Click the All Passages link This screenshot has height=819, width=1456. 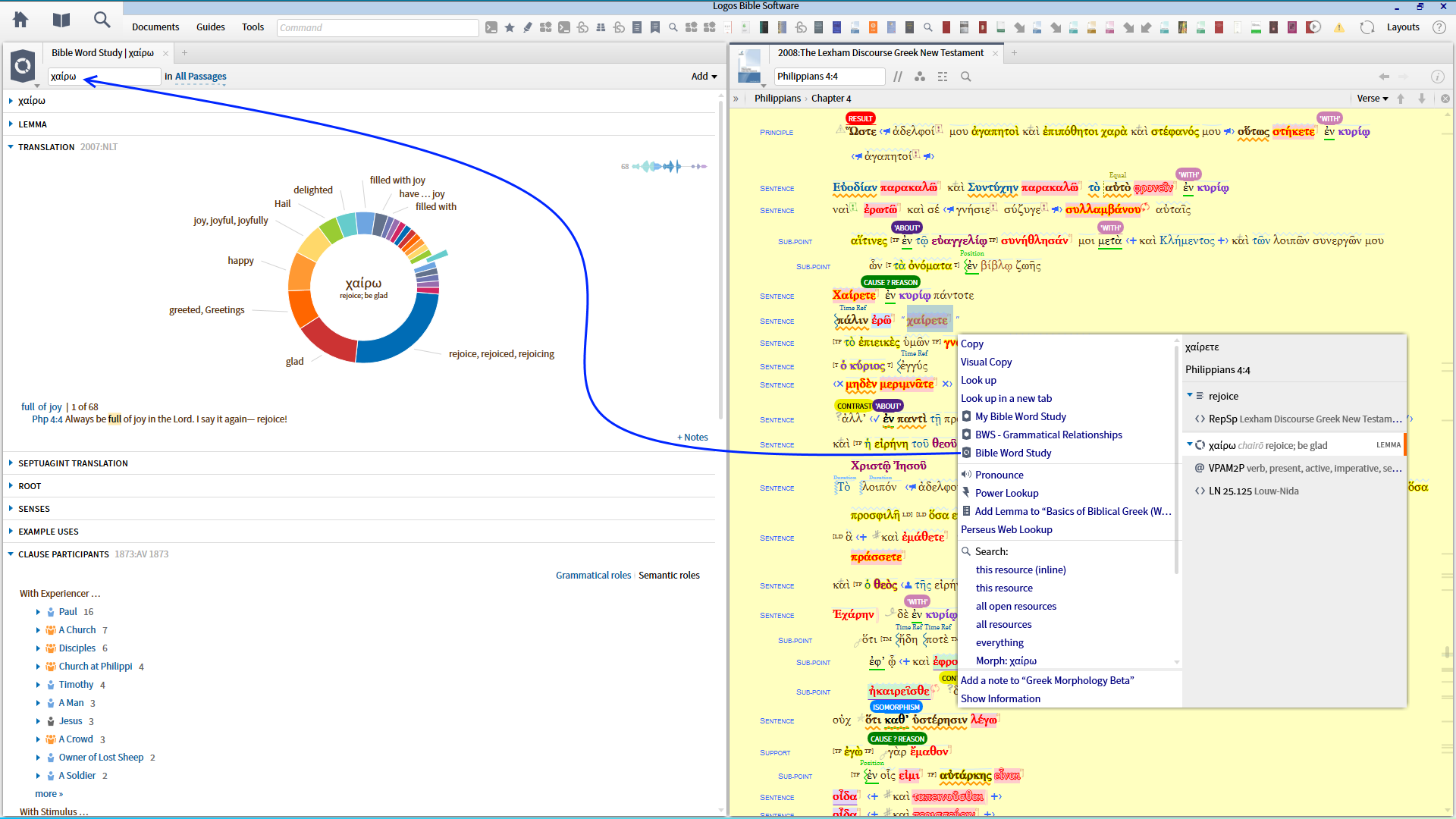point(201,77)
